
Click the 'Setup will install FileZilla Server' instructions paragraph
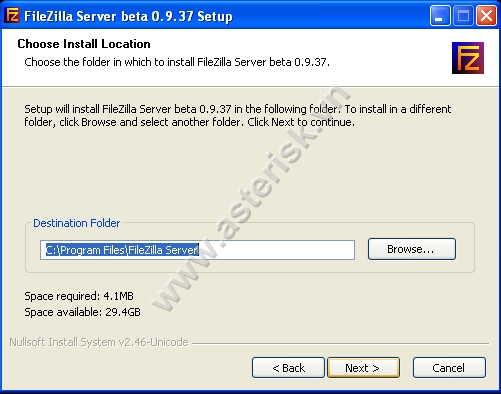(237, 115)
